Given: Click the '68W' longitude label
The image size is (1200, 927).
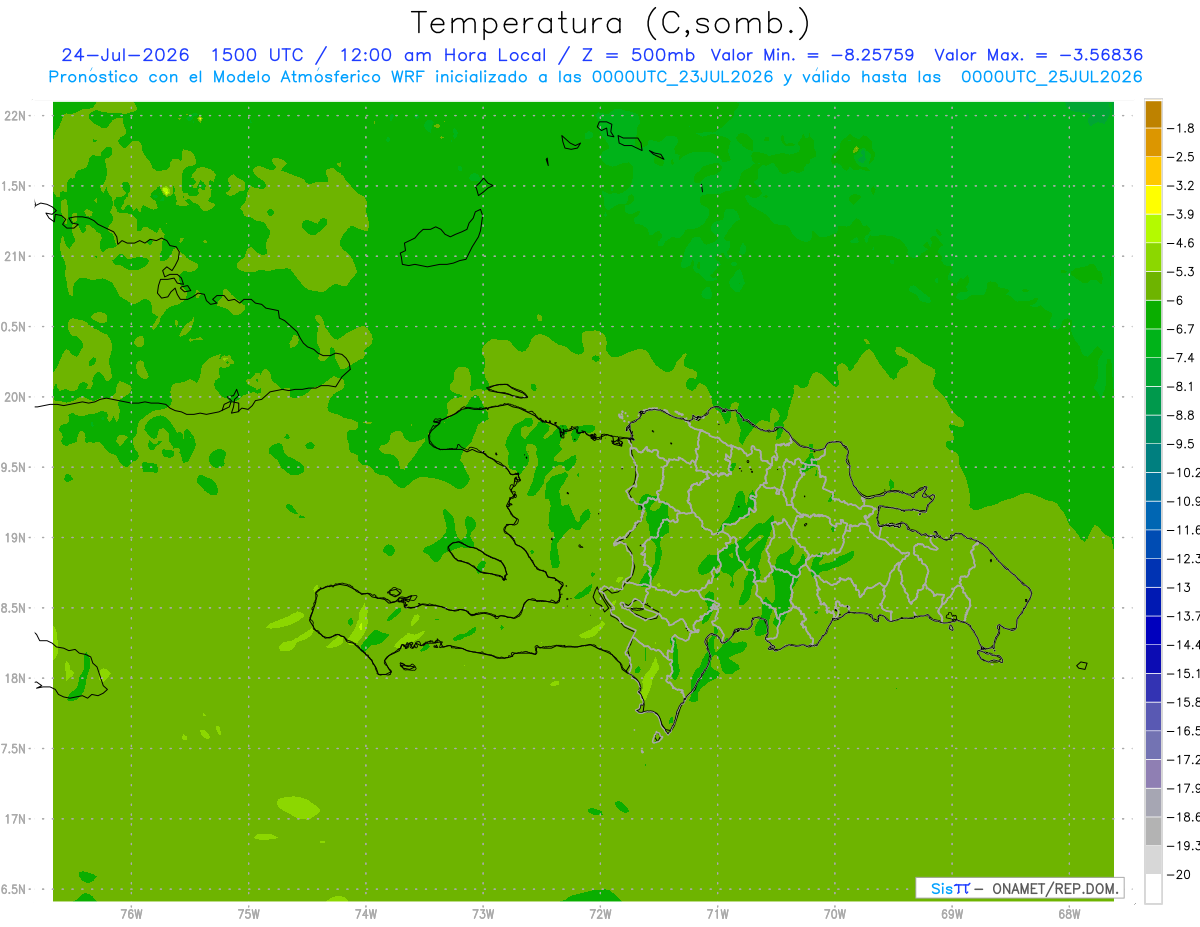Looking at the screenshot, I should (1068, 913).
